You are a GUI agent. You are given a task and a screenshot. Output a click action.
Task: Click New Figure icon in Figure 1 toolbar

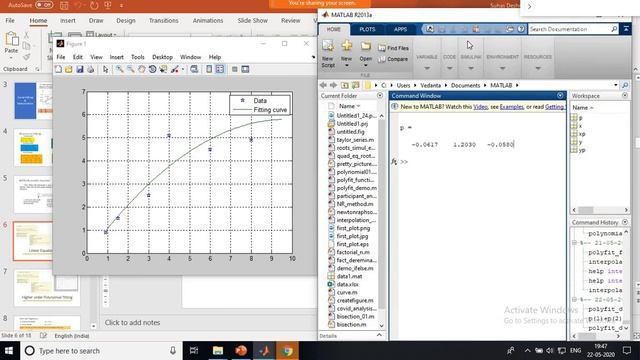[x=58, y=69]
